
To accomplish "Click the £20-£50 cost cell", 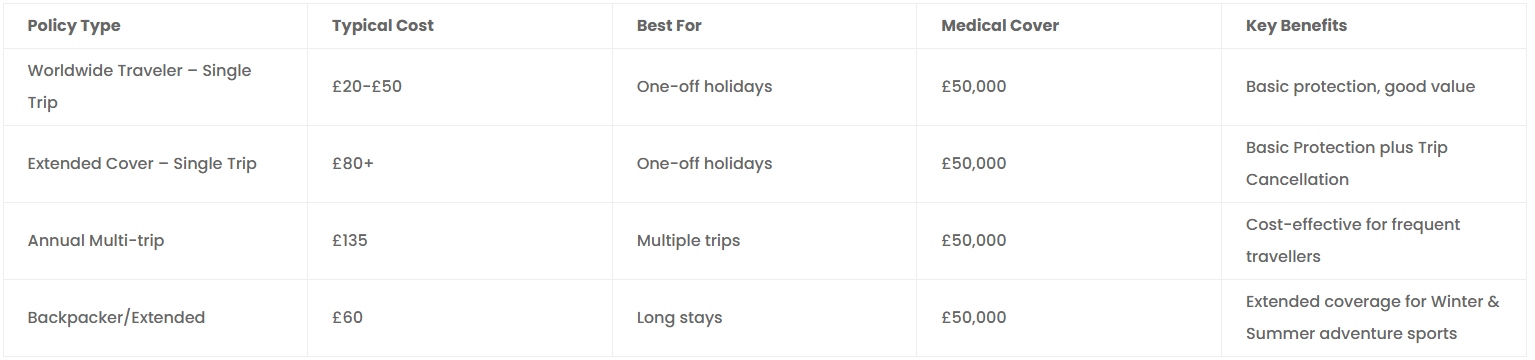I will tap(367, 87).
